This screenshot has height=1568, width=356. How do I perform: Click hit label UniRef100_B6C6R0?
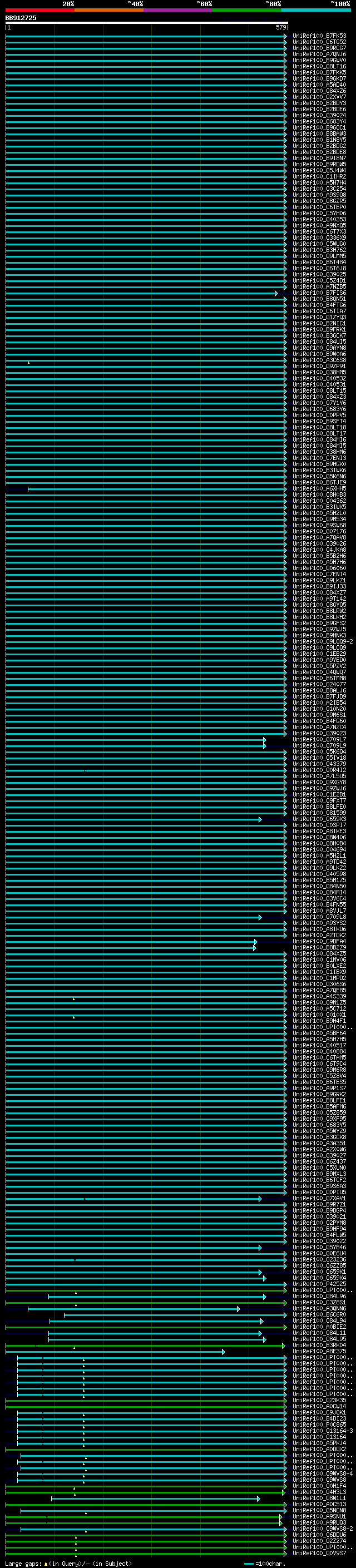point(319,1315)
